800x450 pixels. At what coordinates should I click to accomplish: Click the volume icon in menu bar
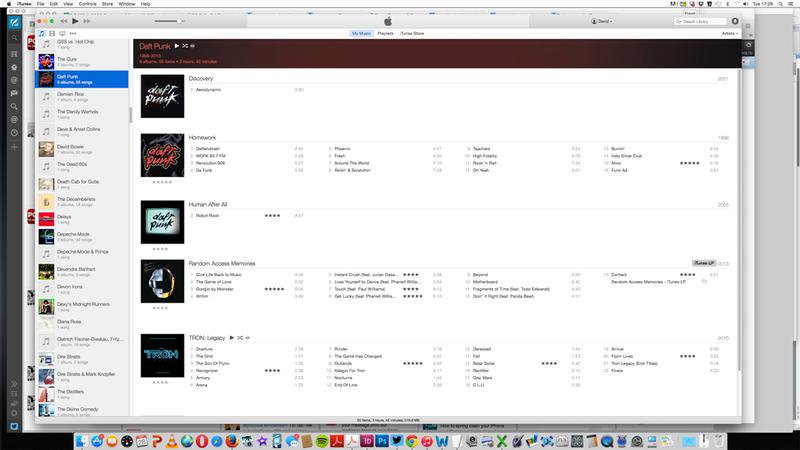coord(745,4)
